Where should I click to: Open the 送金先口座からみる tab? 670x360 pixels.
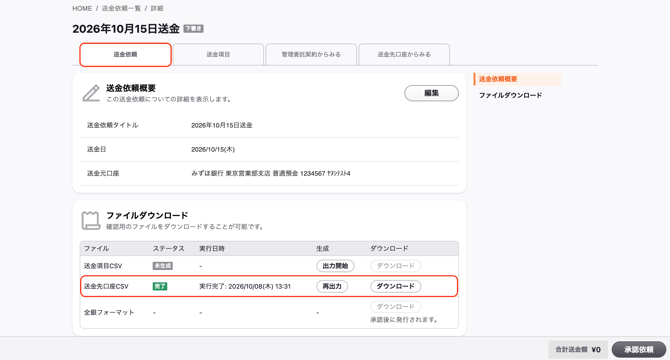click(404, 55)
